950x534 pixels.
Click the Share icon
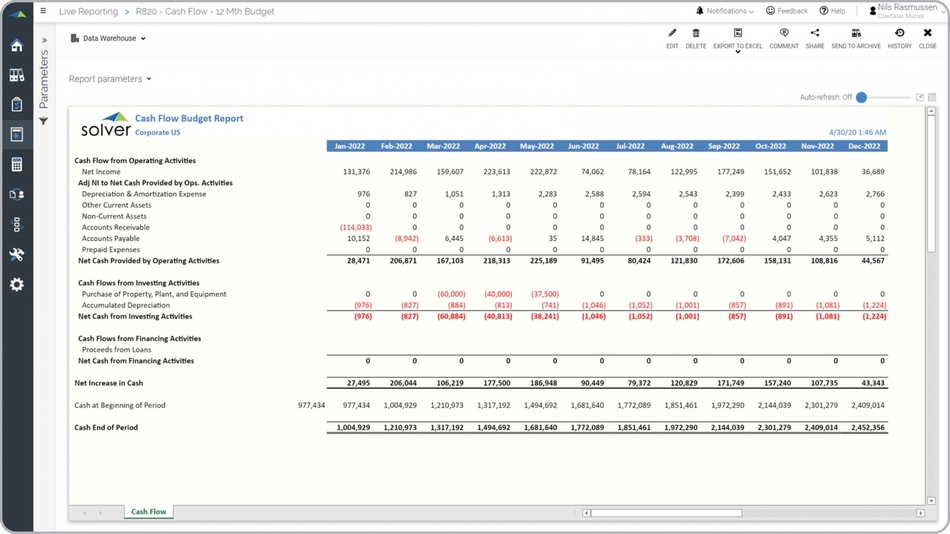point(815,38)
